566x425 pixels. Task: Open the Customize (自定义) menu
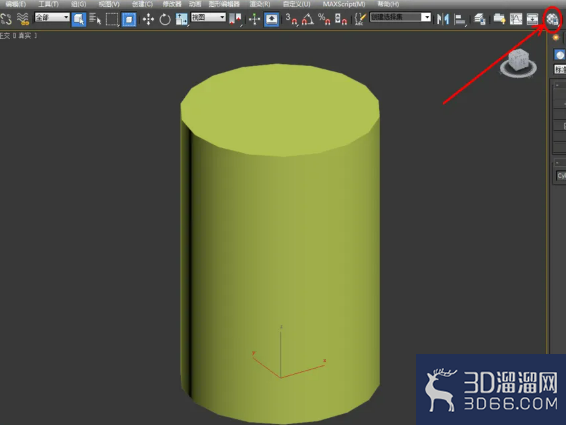pos(296,4)
